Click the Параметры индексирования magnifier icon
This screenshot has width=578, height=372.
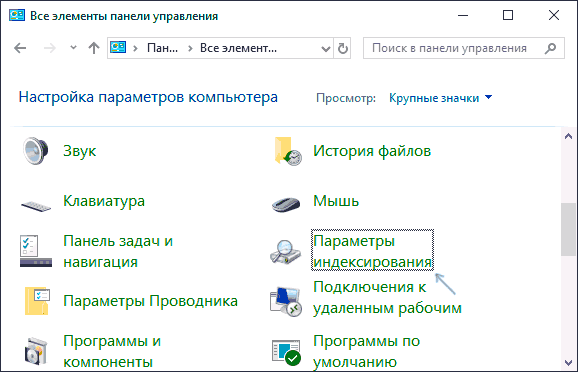[285, 251]
